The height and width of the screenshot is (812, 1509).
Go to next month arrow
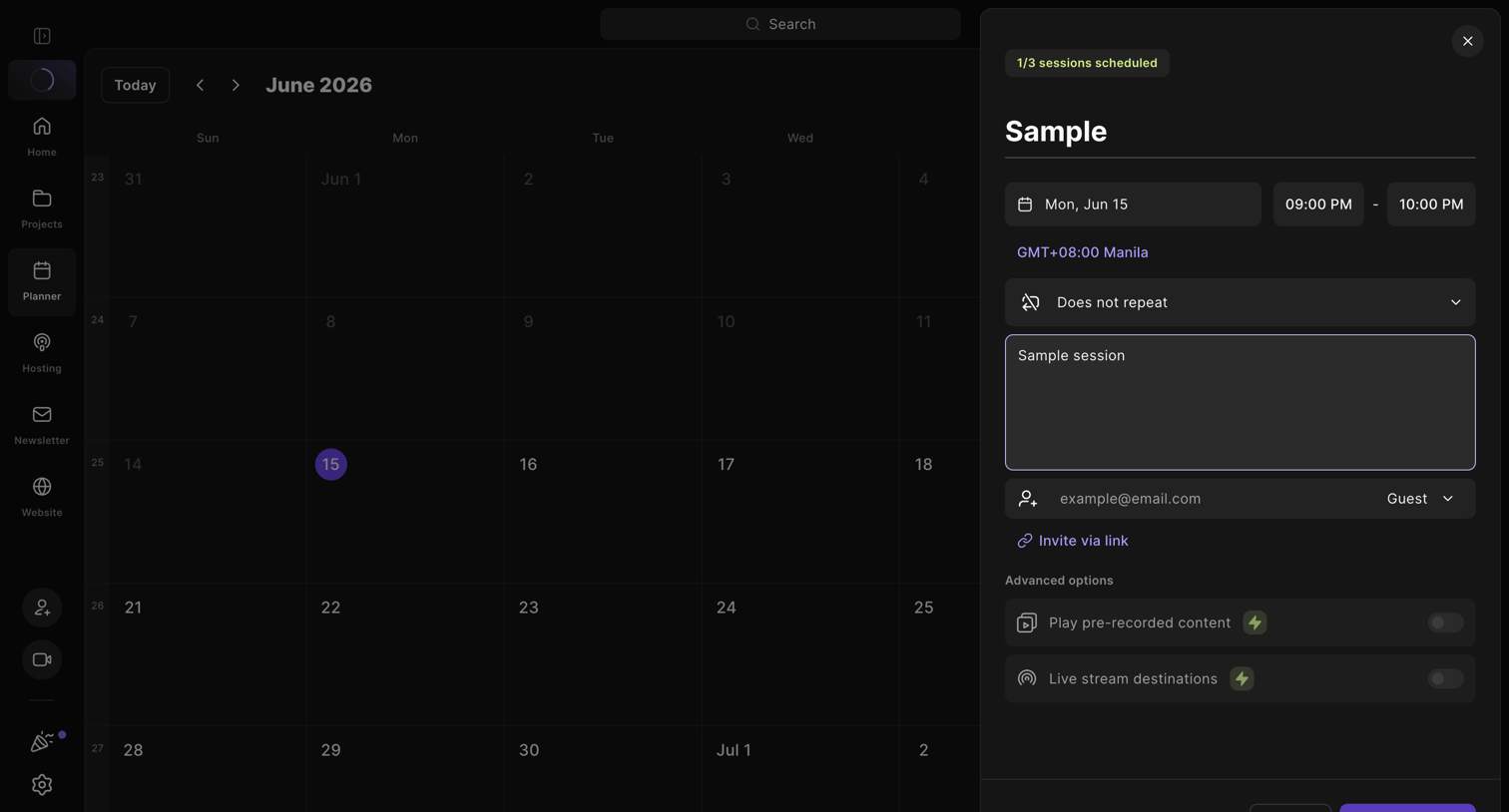pyautogui.click(x=236, y=85)
